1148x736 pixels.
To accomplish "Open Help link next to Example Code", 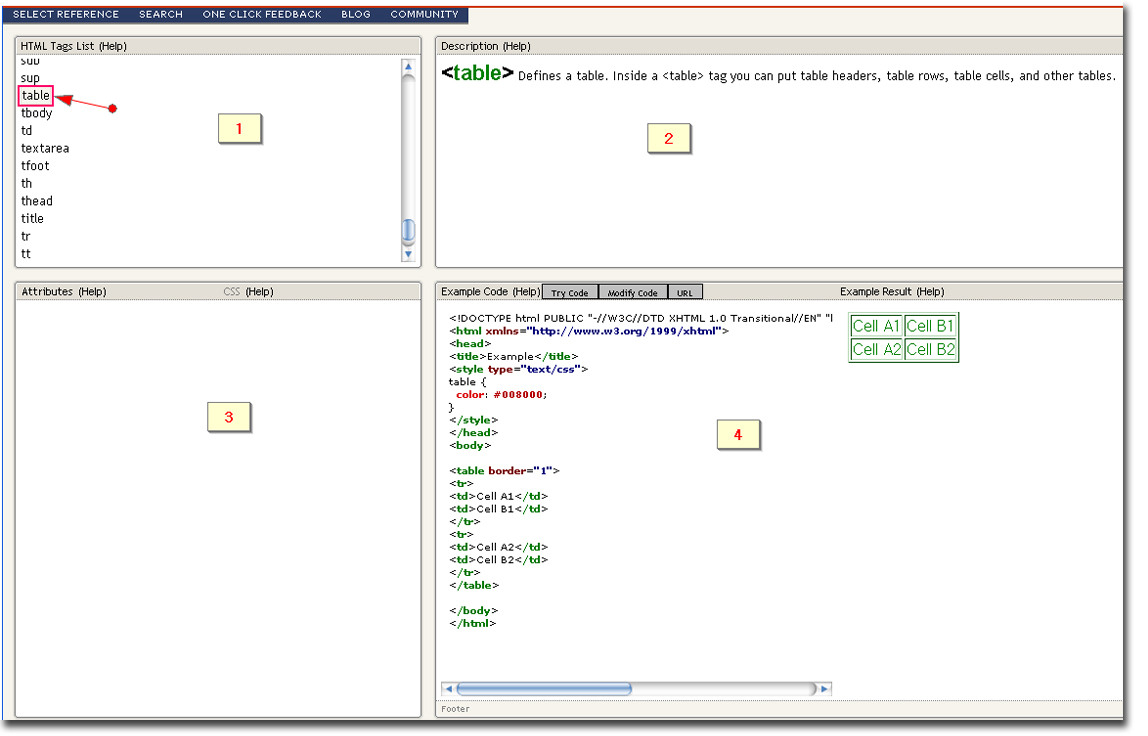I will (x=526, y=291).
